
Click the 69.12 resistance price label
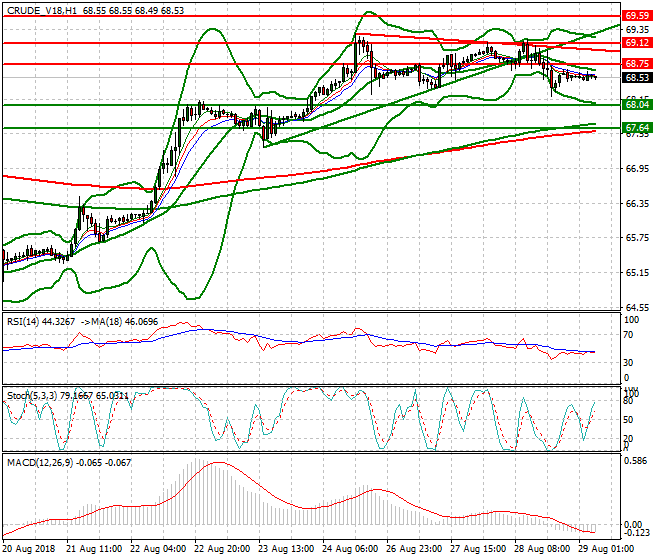(x=637, y=43)
